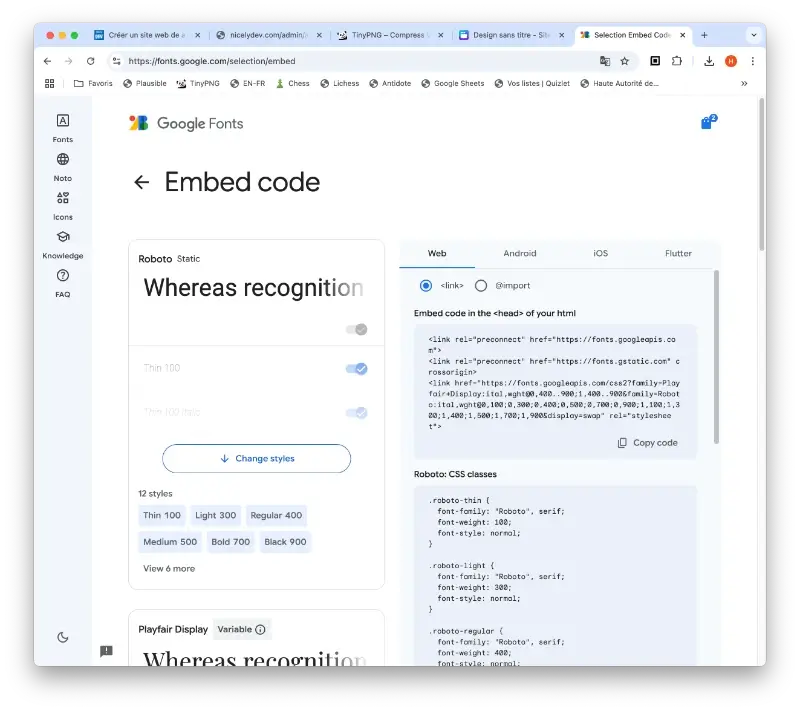
Task: Switch to the Flutter tab
Action: [x=678, y=253]
